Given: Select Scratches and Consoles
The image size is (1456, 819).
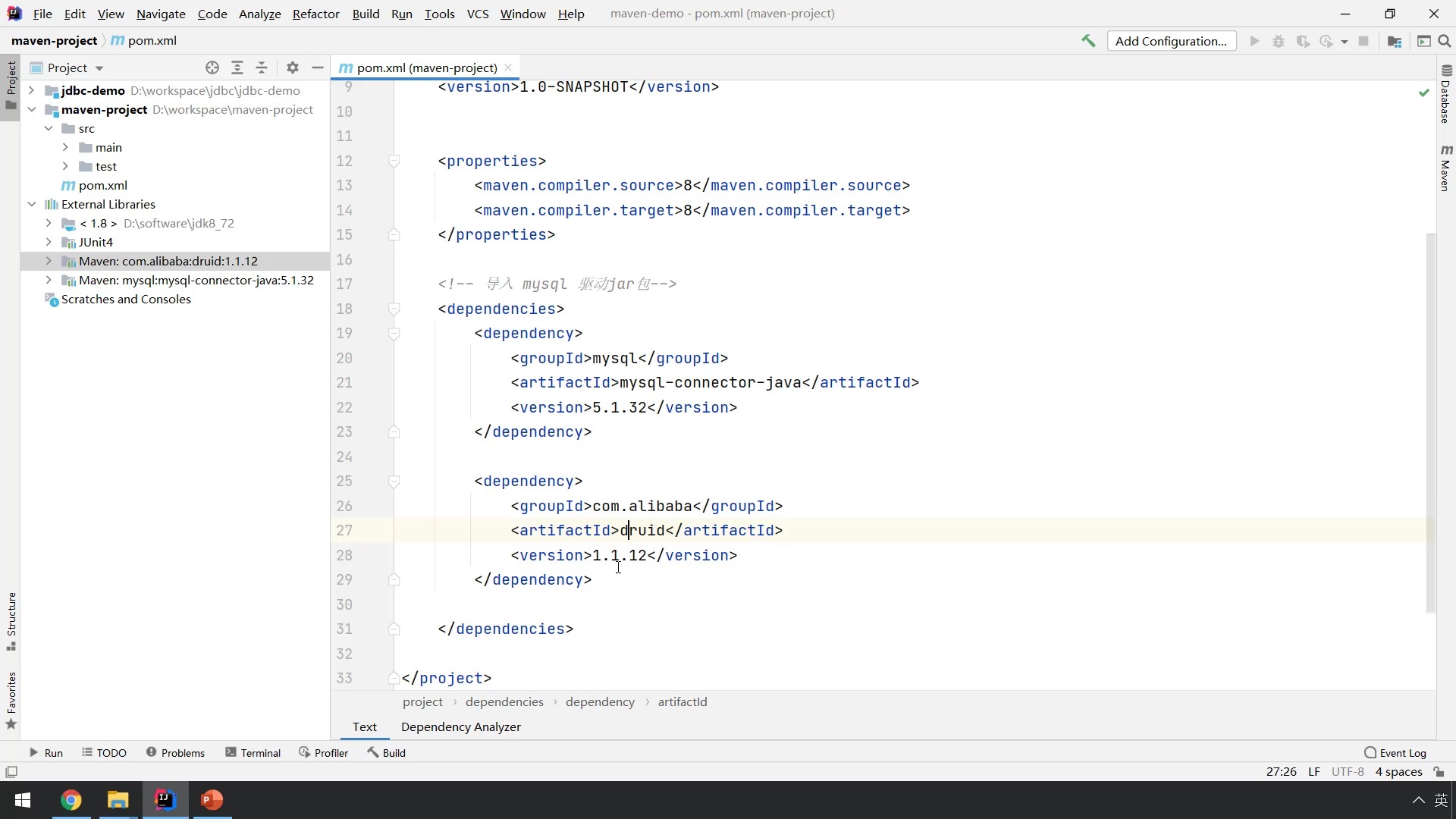Looking at the screenshot, I should [126, 299].
